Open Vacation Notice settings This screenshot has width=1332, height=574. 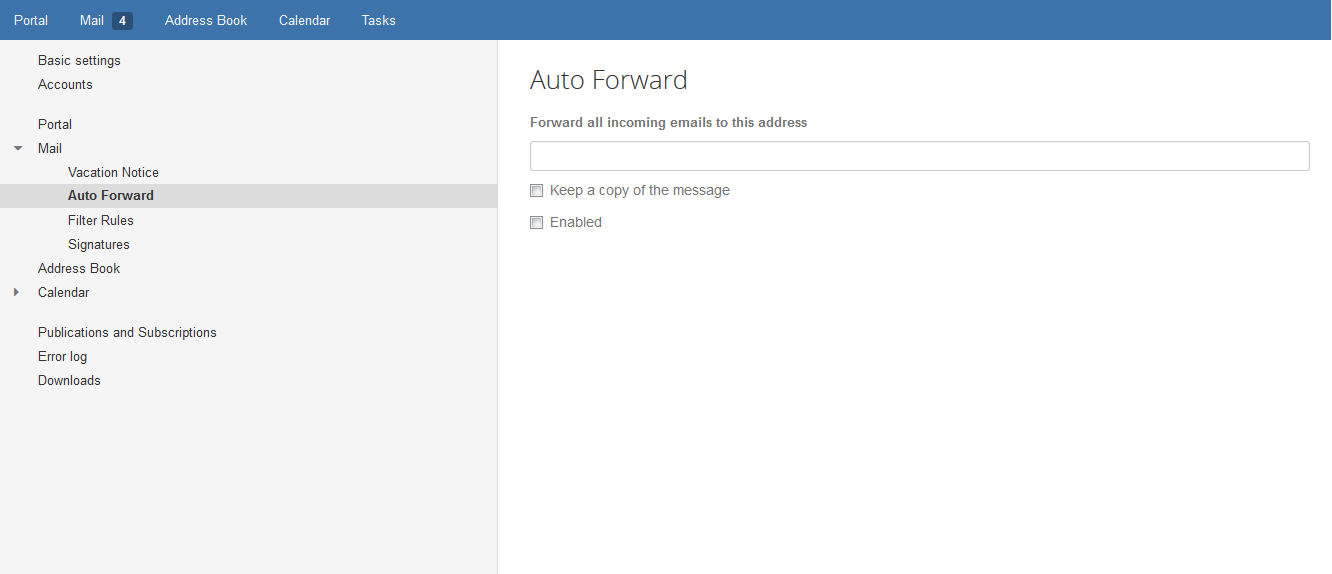(113, 172)
